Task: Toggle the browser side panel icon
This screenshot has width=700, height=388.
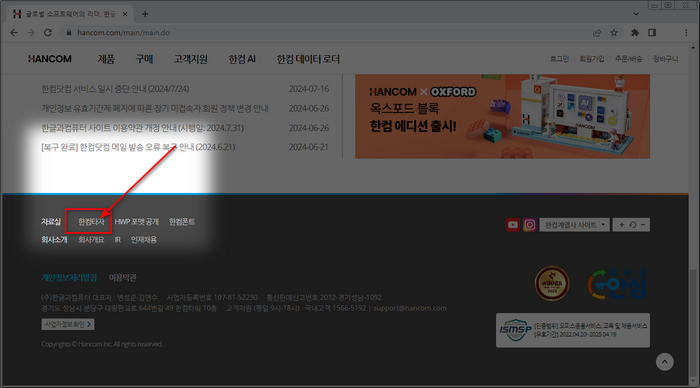Action: point(652,33)
